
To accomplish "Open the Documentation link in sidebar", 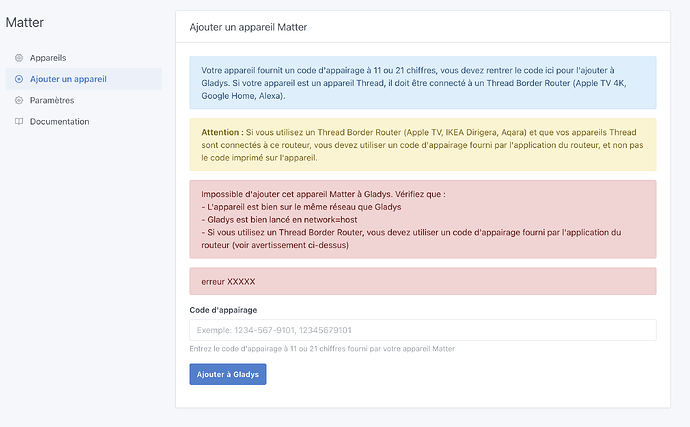I will click(x=59, y=122).
